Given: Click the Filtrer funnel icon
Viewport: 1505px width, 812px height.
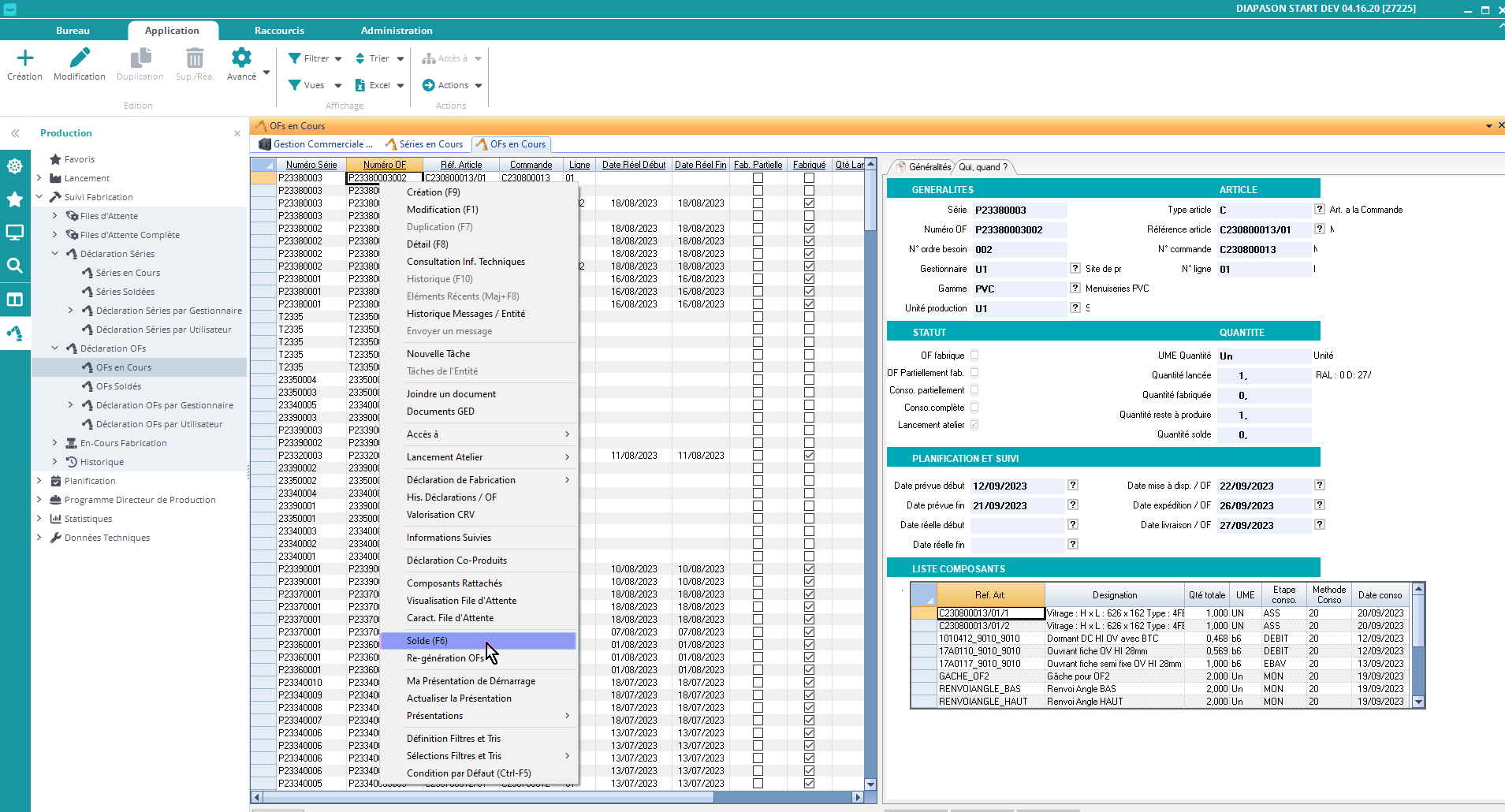Looking at the screenshot, I should point(295,58).
